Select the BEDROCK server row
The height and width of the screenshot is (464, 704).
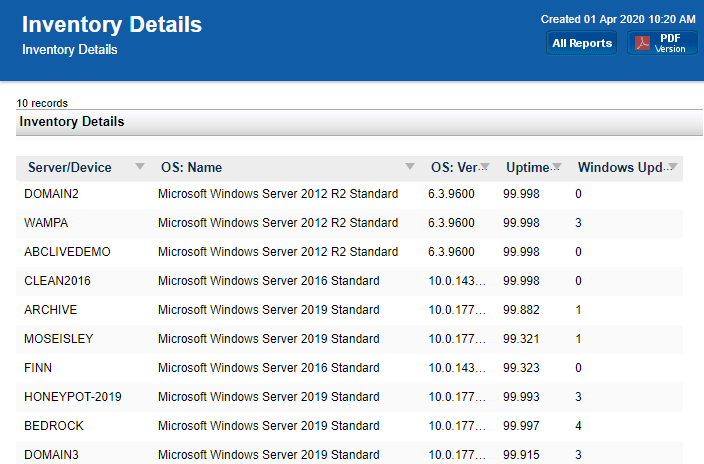[54, 426]
